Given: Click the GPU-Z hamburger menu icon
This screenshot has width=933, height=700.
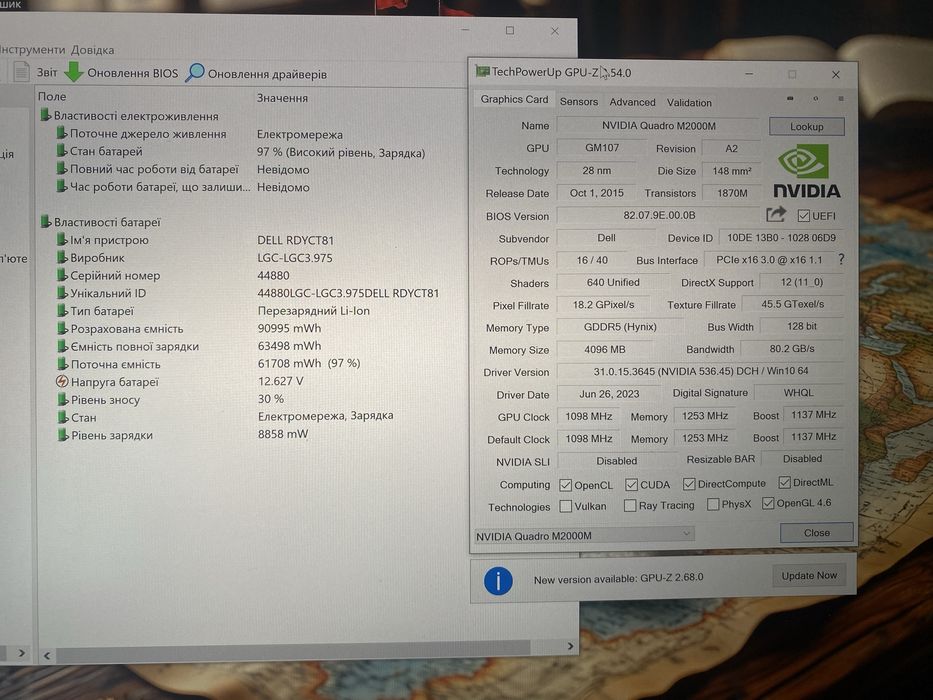Looking at the screenshot, I should (841, 99).
